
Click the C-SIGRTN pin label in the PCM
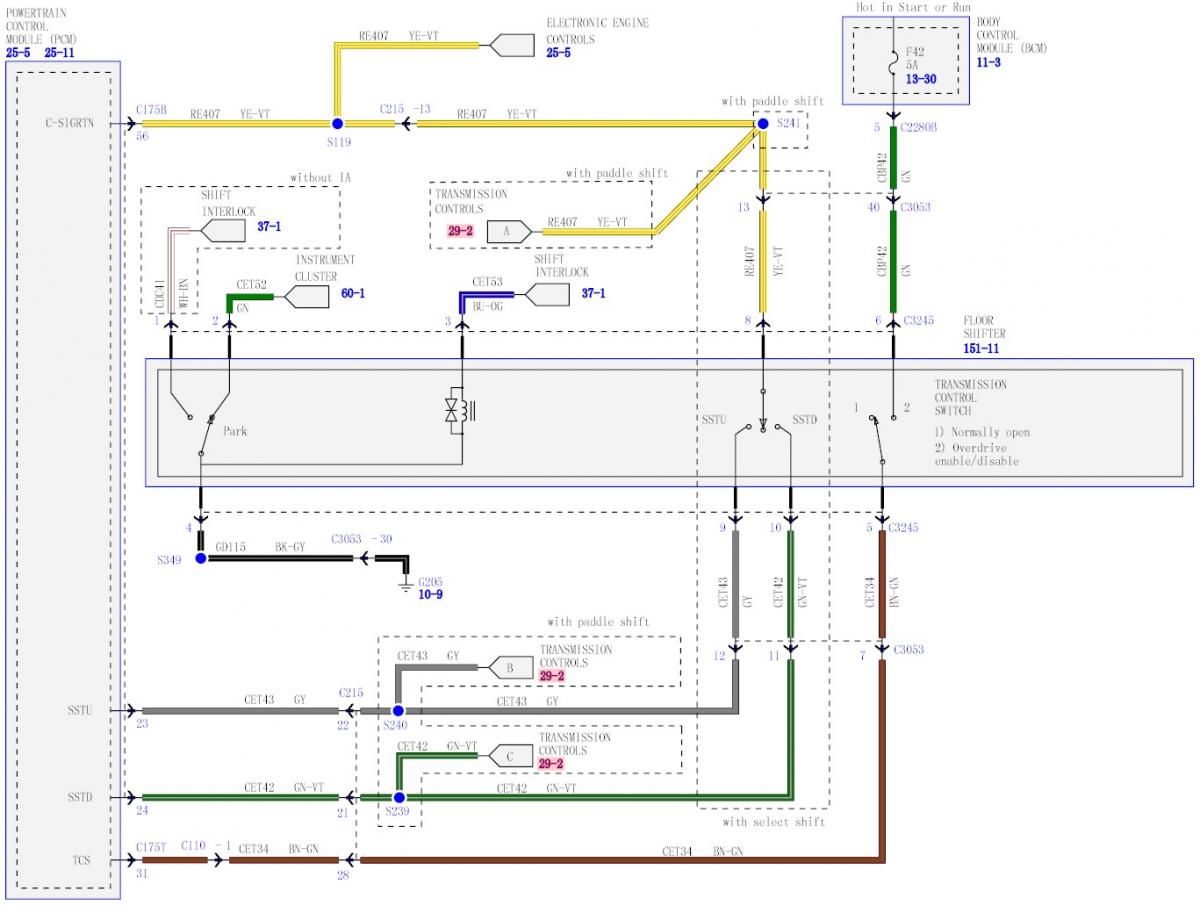69,124
